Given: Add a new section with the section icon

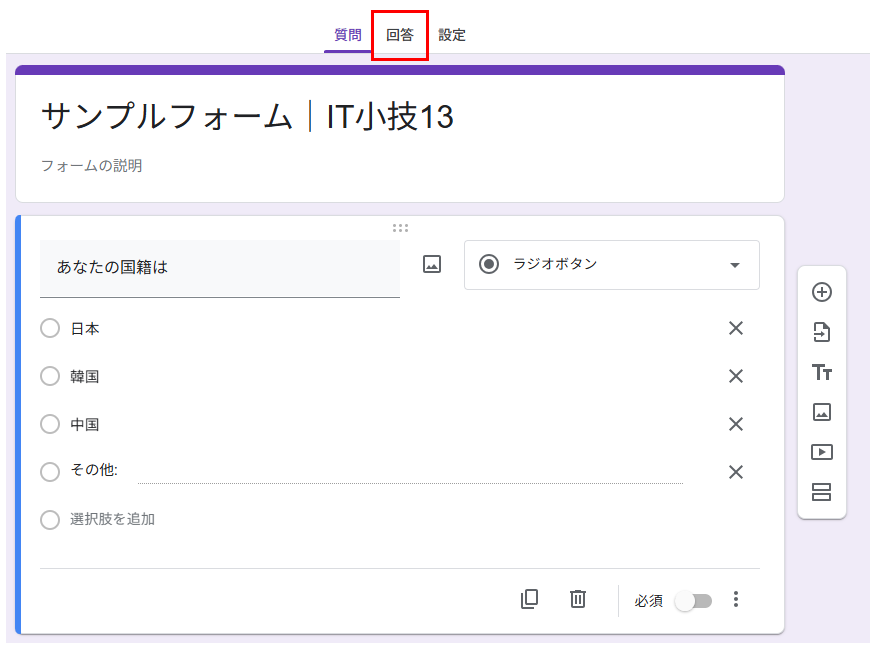Looking at the screenshot, I should (822, 491).
